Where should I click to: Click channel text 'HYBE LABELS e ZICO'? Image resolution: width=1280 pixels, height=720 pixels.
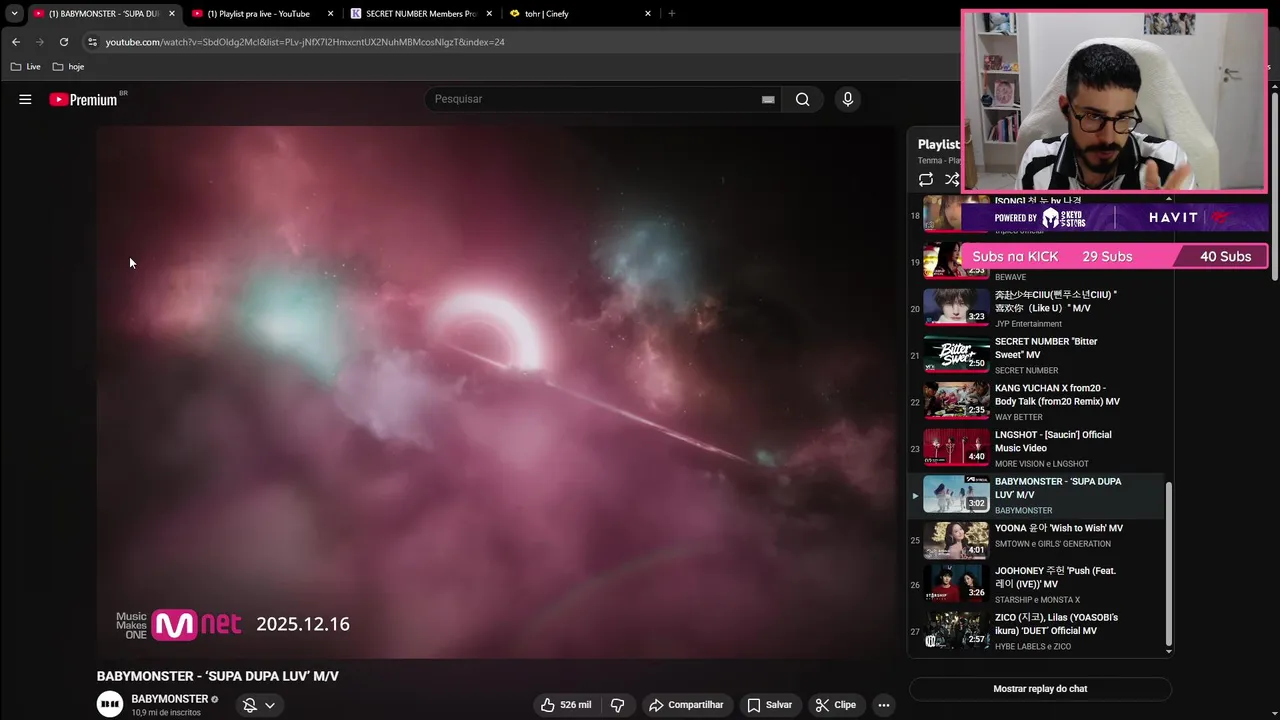click(x=1033, y=647)
